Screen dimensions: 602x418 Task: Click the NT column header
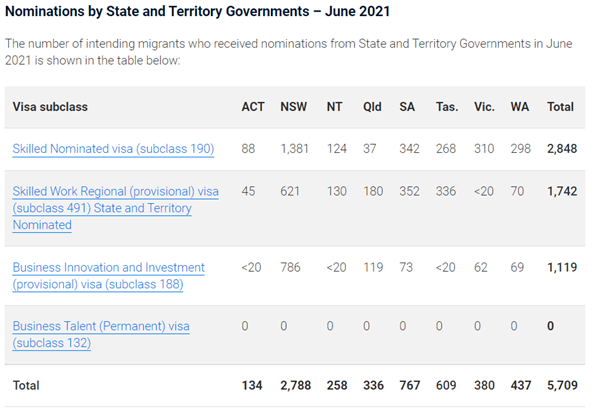click(335, 106)
